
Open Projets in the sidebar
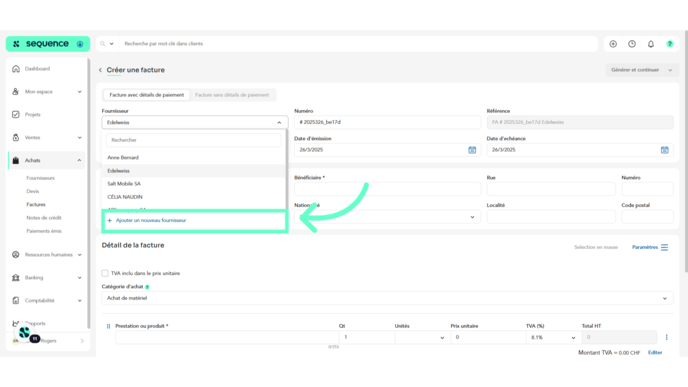32,115
